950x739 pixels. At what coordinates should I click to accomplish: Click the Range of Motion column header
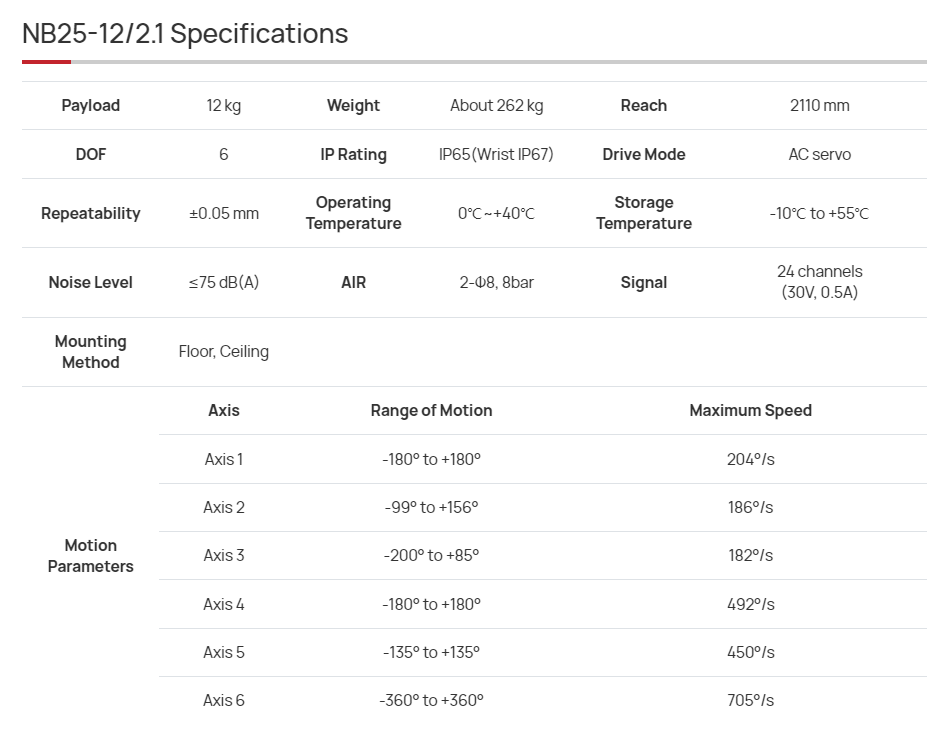point(431,410)
